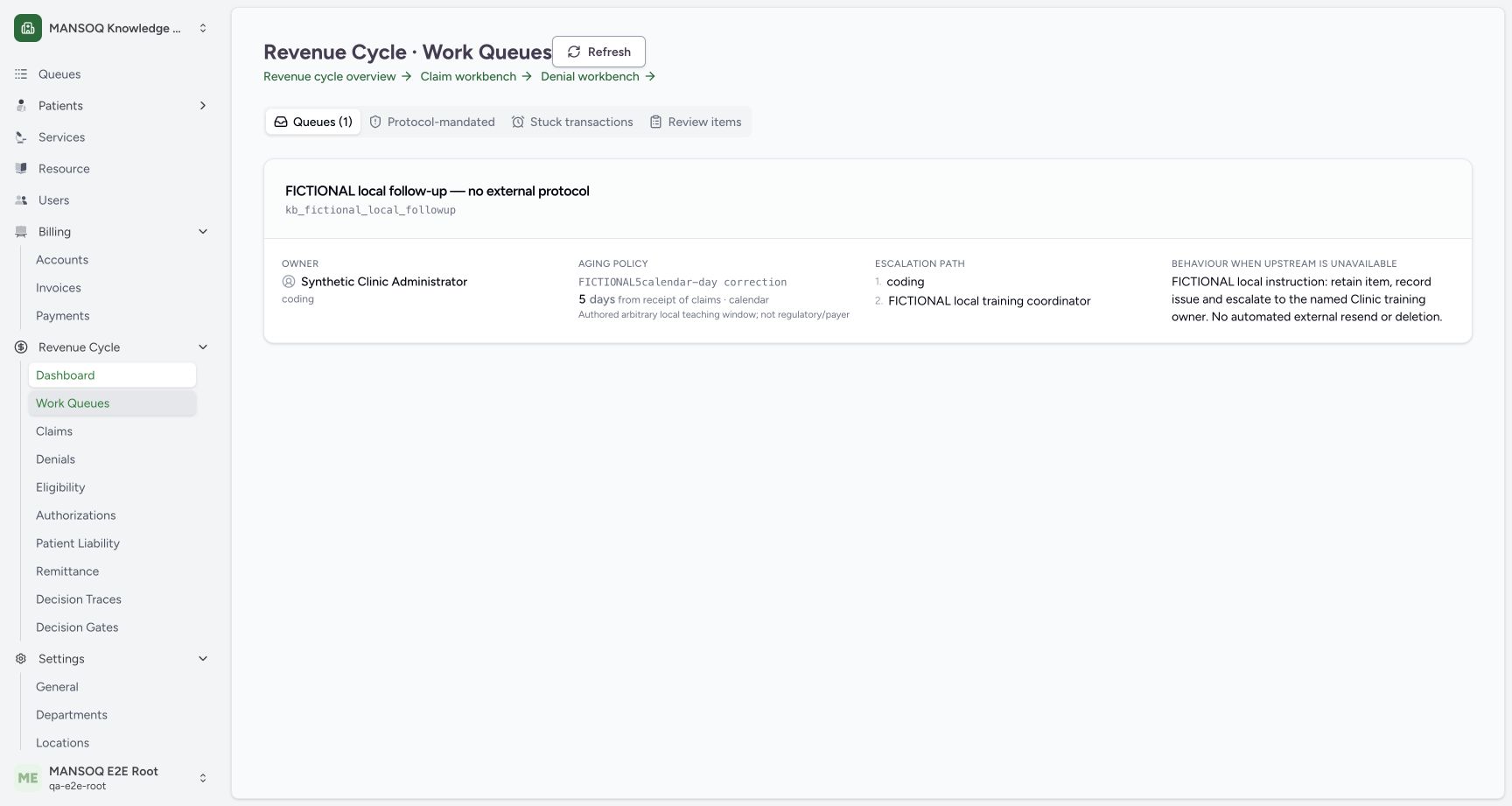Open Remittance in the sidebar
The height and width of the screenshot is (806, 1512).
pos(112,571)
